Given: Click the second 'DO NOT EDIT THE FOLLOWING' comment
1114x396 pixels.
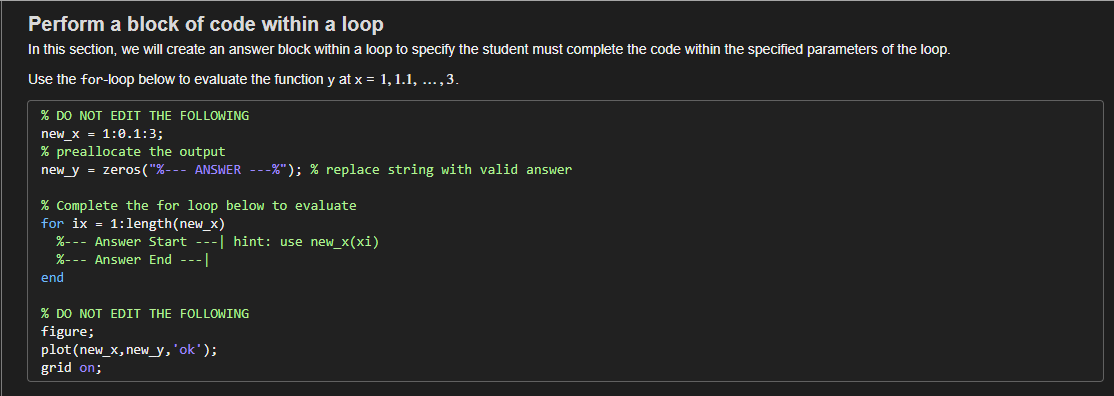Looking at the screenshot, I should [145, 314].
